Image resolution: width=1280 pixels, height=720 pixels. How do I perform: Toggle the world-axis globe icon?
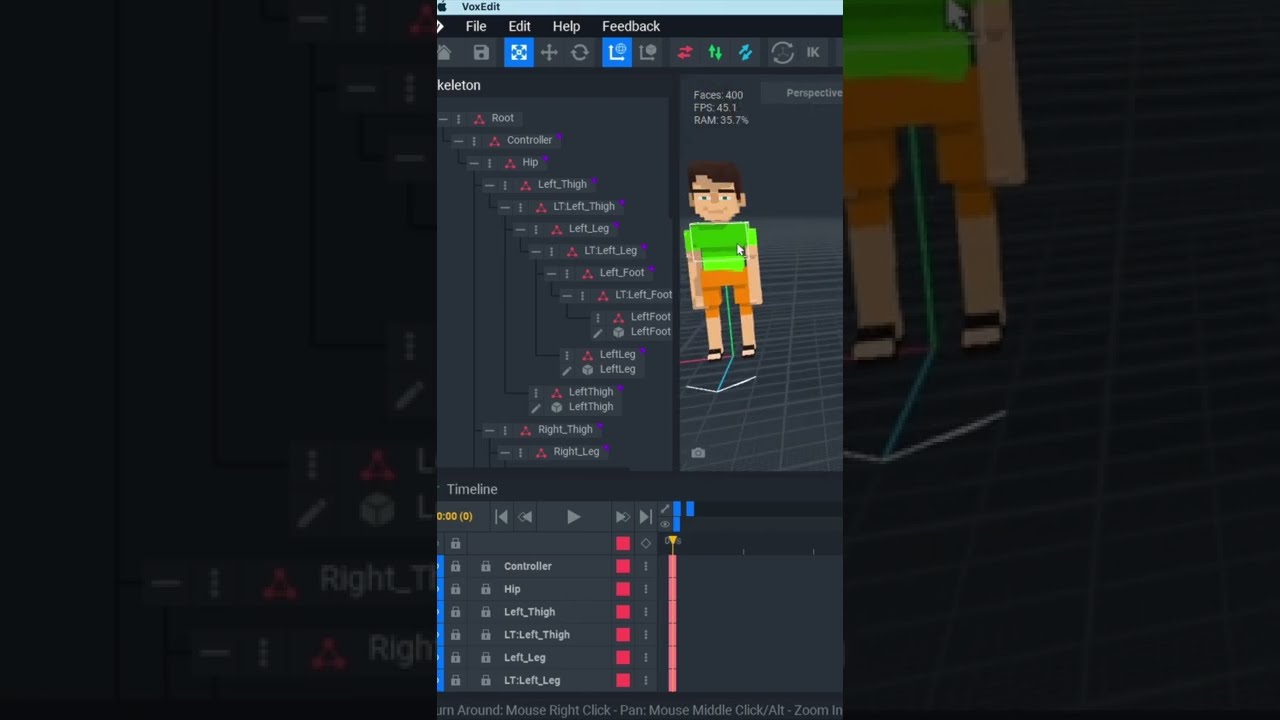[x=617, y=52]
